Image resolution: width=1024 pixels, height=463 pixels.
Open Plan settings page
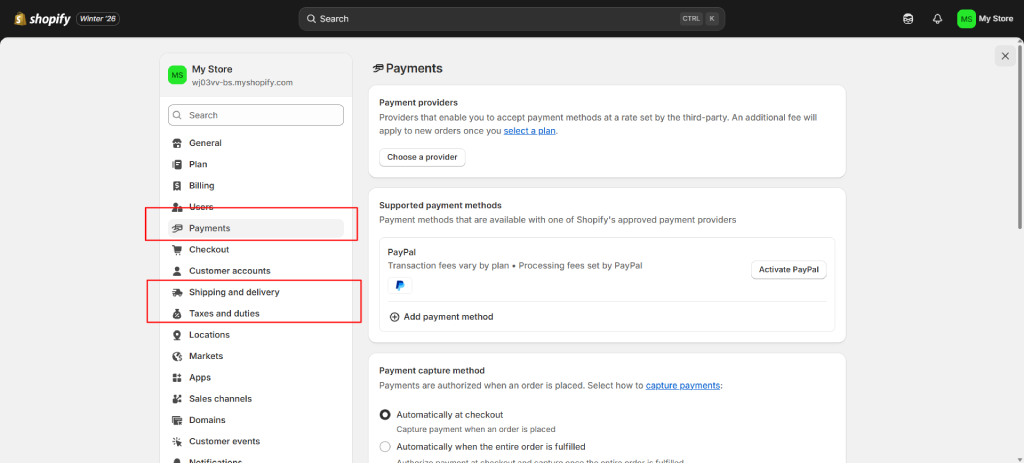coord(255,165)
